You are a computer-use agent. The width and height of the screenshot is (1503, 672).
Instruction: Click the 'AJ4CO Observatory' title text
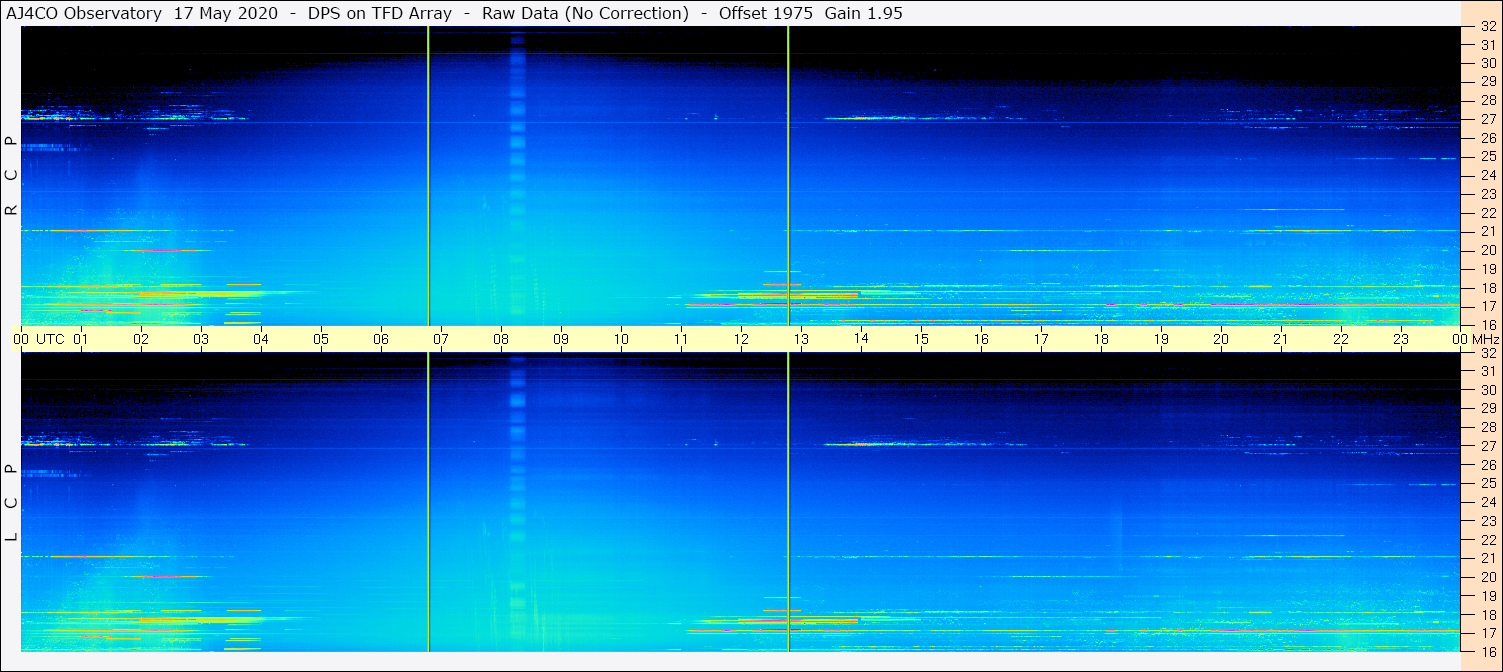pos(84,14)
